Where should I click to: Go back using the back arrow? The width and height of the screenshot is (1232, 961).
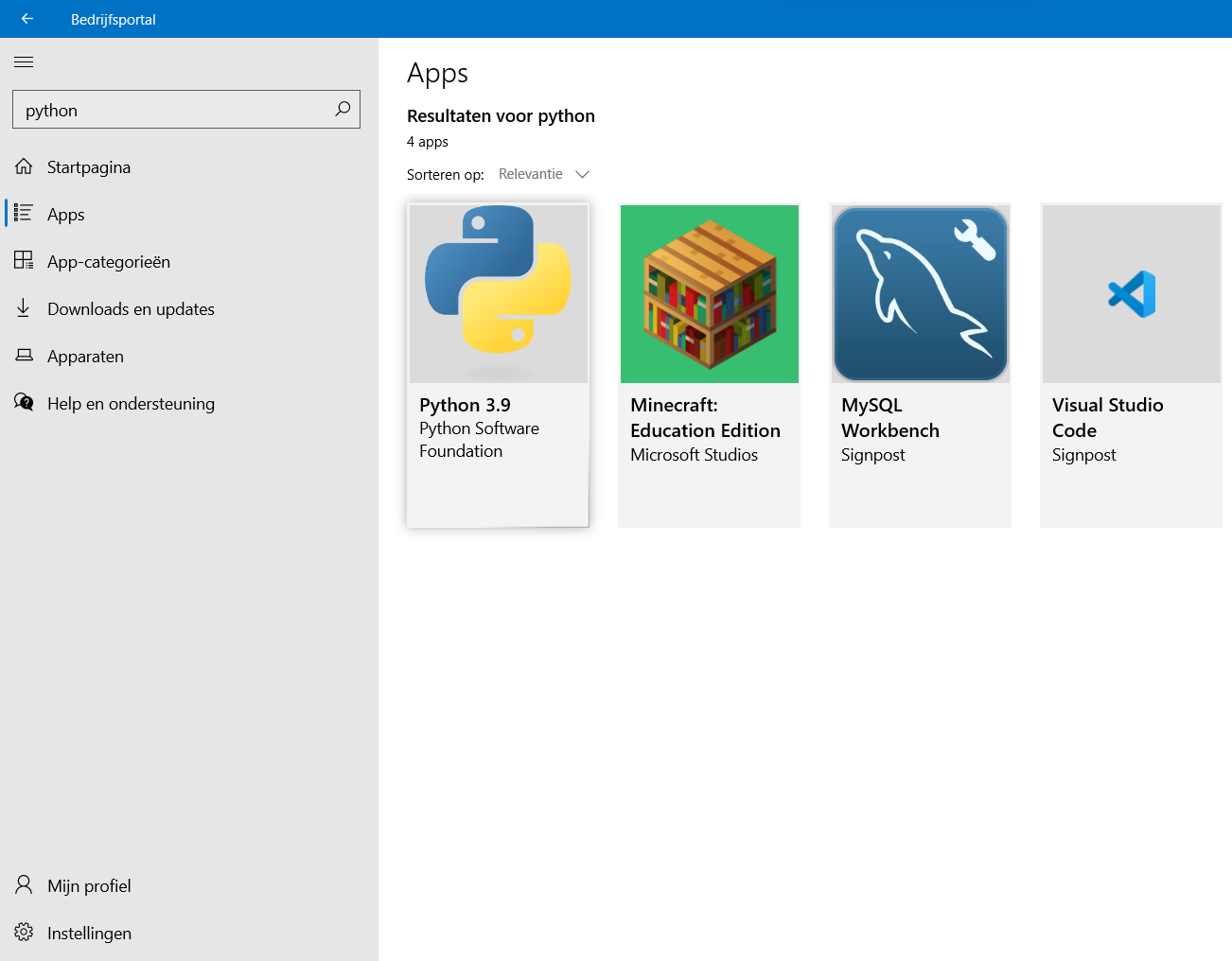point(27,19)
